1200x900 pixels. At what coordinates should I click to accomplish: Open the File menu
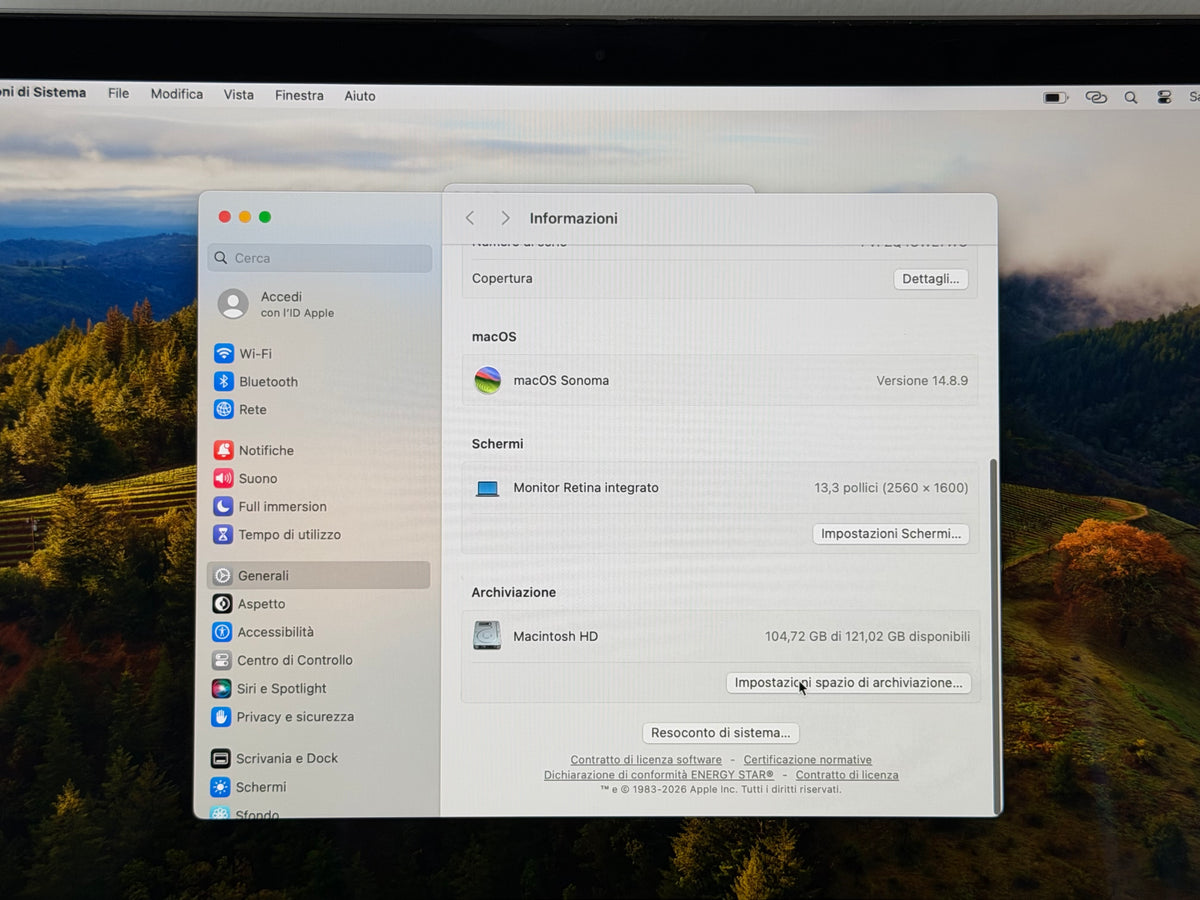point(118,93)
